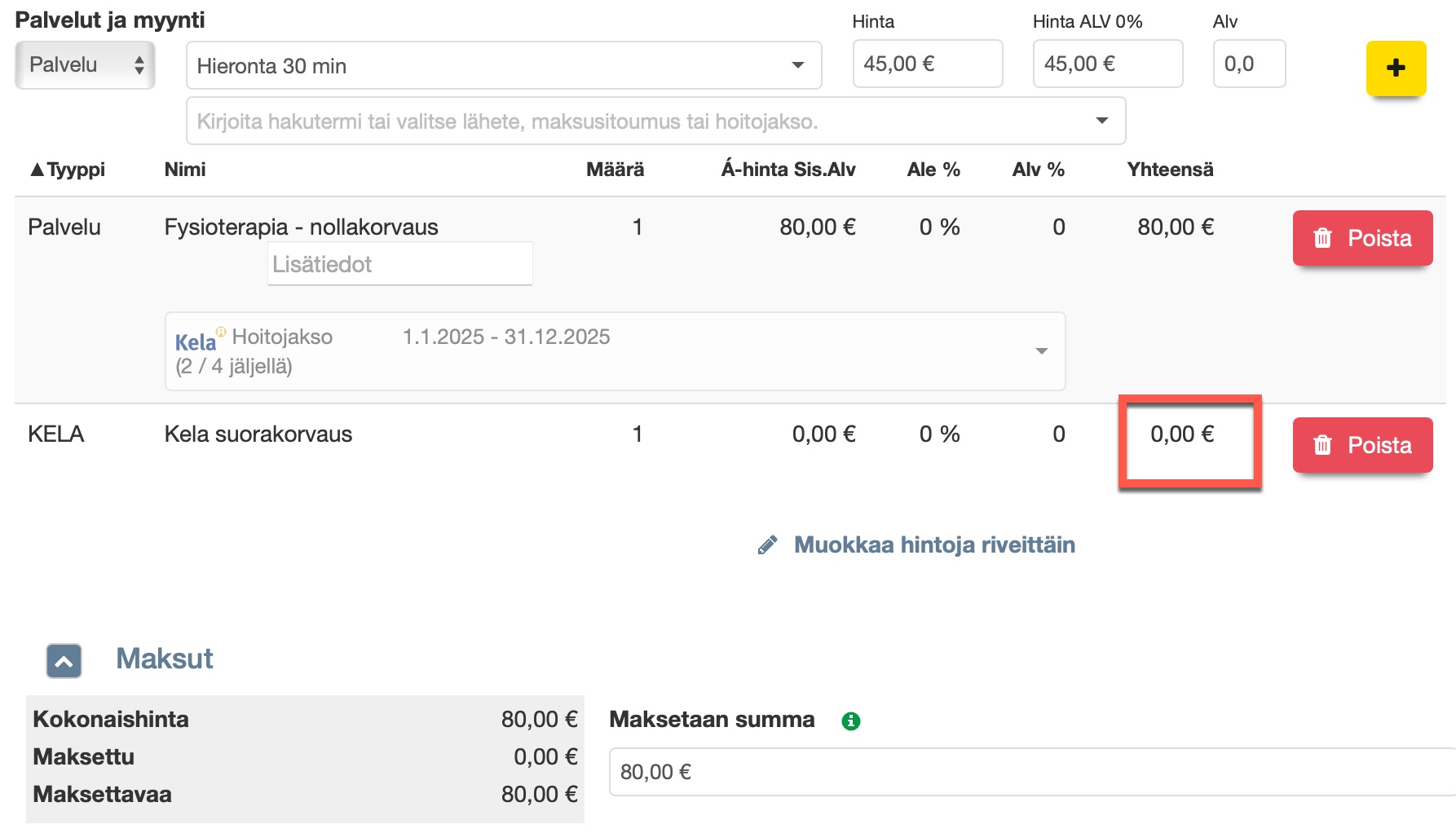Sort the table by Tyyppi column
Viewport: 1456px width, 833px height.
tap(68, 170)
